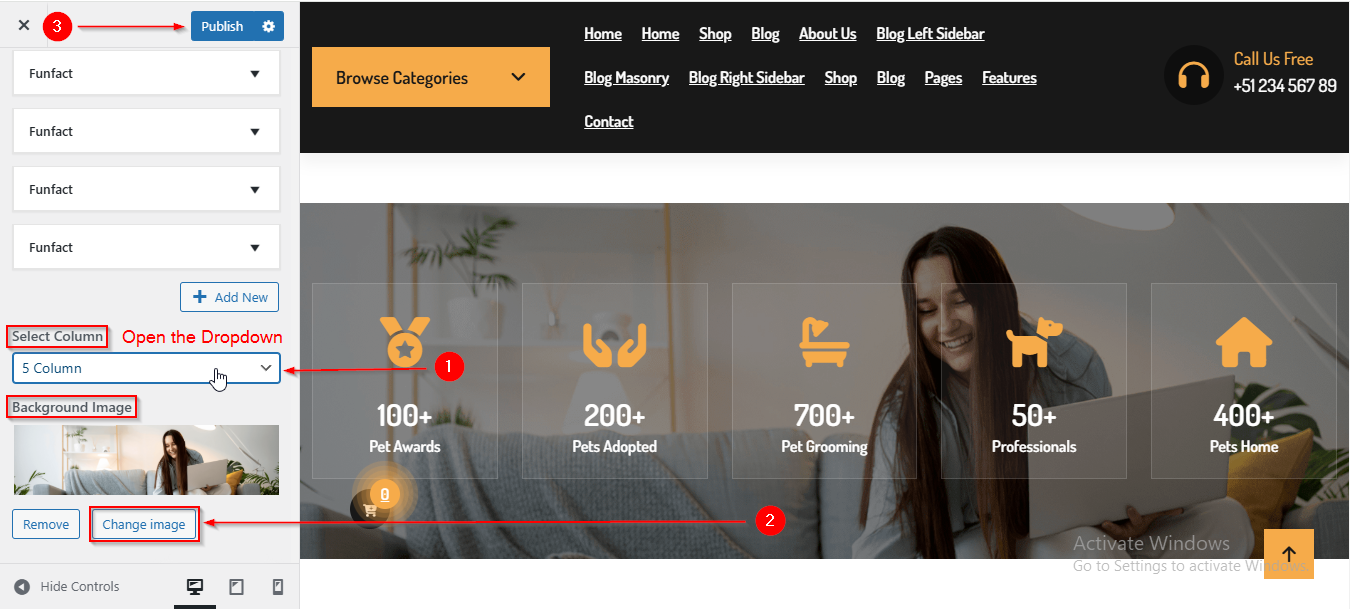Click the house Pets Home icon
This screenshot has width=1350, height=609.
click(x=1244, y=343)
